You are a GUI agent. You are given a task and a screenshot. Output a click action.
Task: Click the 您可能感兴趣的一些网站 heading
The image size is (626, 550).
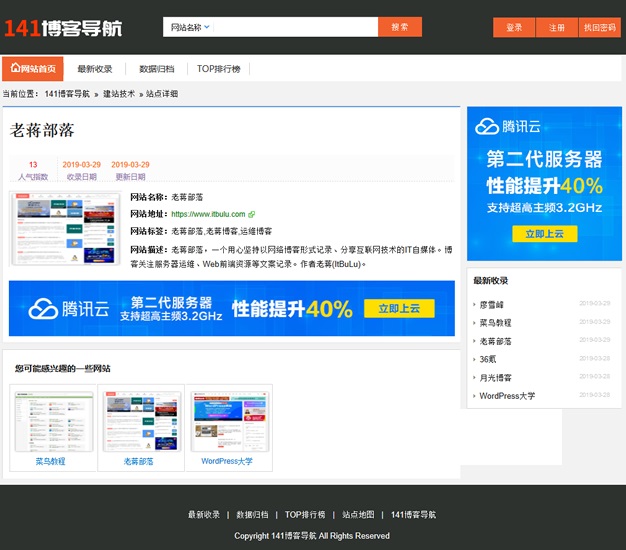[x=63, y=369]
